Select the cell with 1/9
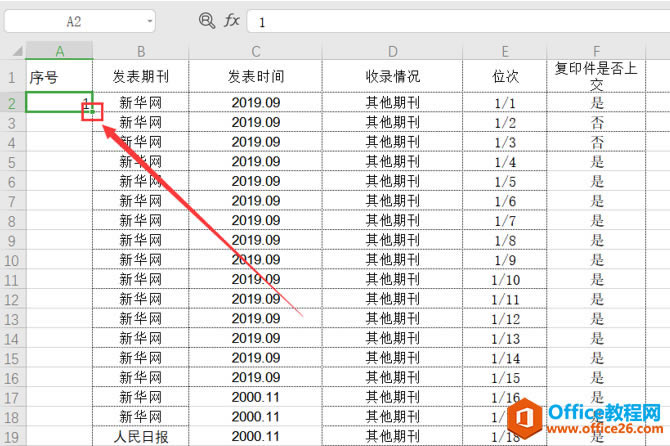The width and height of the screenshot is (670, 446). pyautogui.click(x=505, y=260)
